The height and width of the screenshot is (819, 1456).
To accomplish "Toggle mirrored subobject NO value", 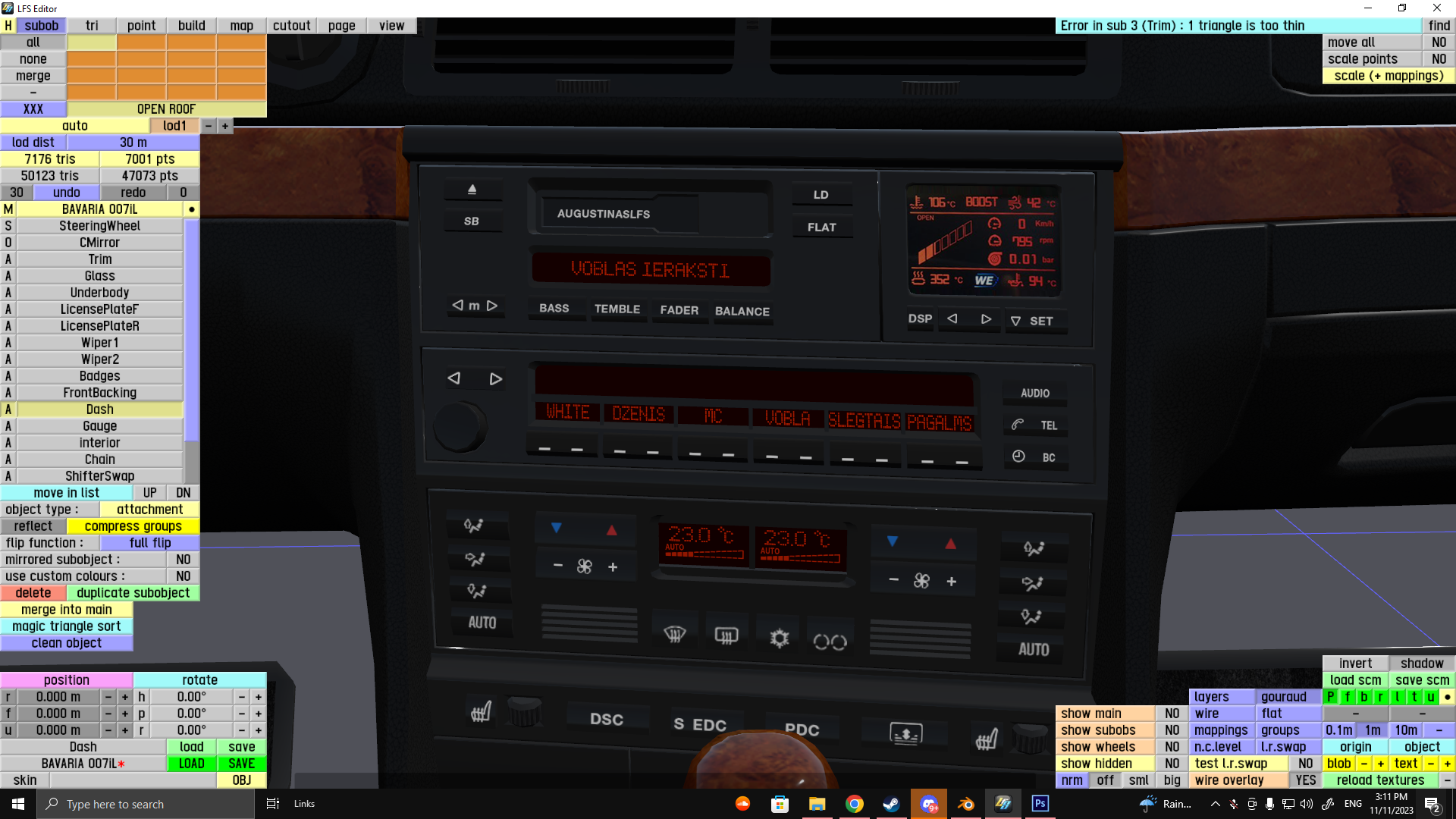I will (183, 560).
